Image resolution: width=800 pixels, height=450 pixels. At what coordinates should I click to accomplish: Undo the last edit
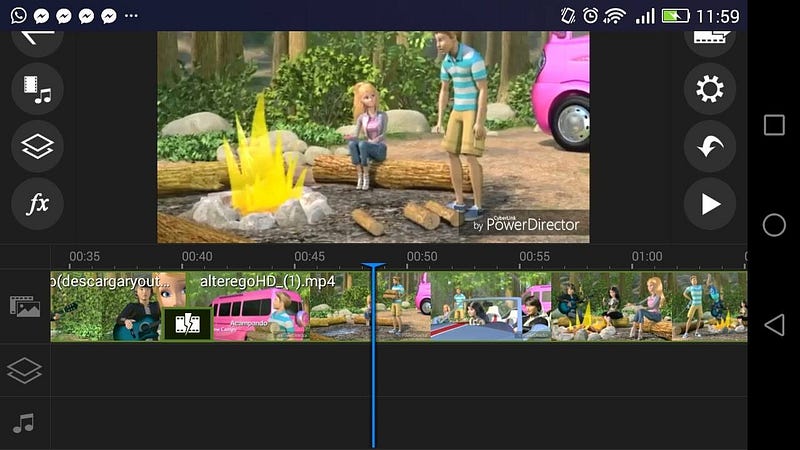coord(710,146)
